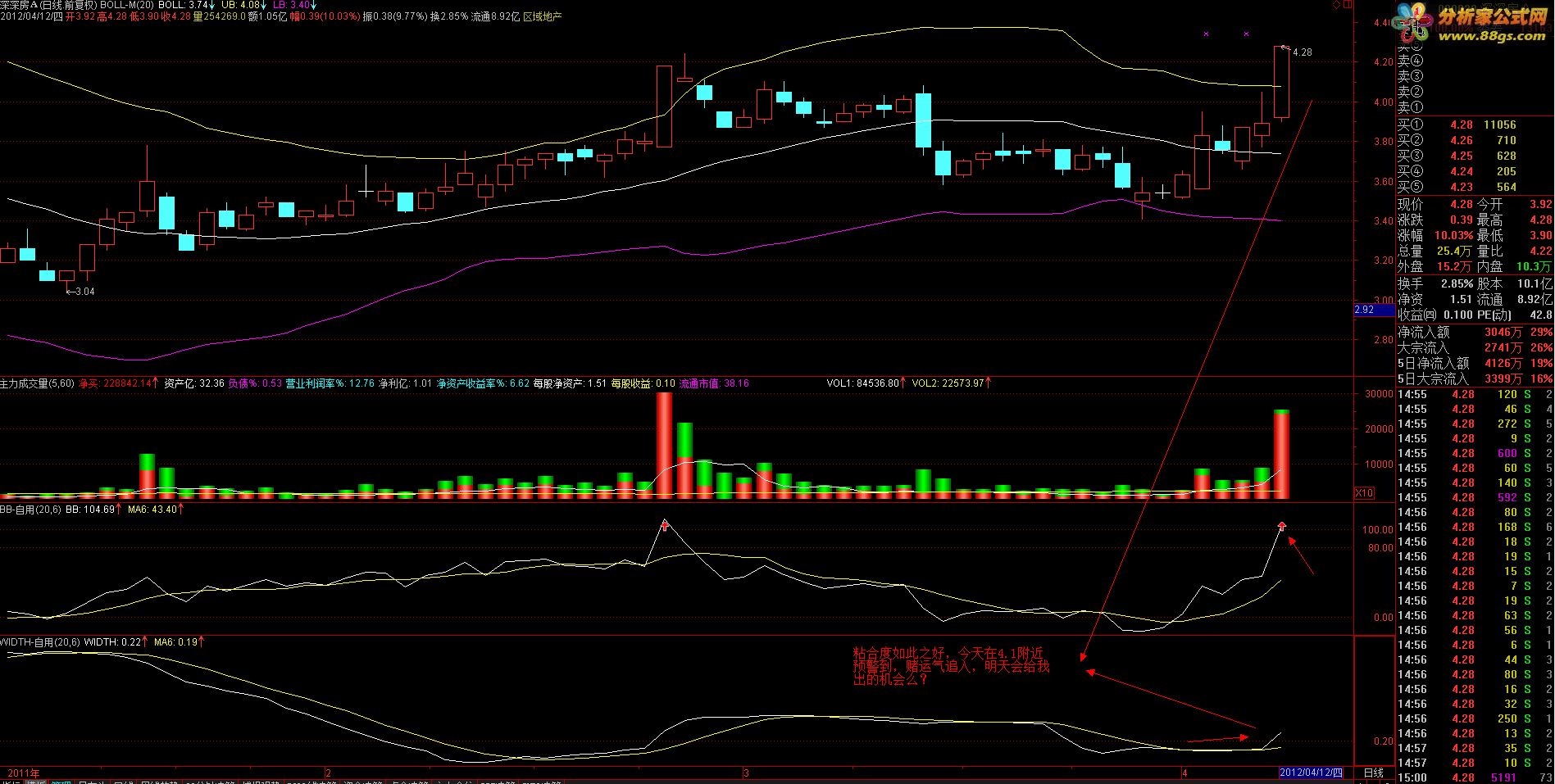Click the 大宗流入 2741万 row
The image size is (1555, 784).
(1475, 347)
